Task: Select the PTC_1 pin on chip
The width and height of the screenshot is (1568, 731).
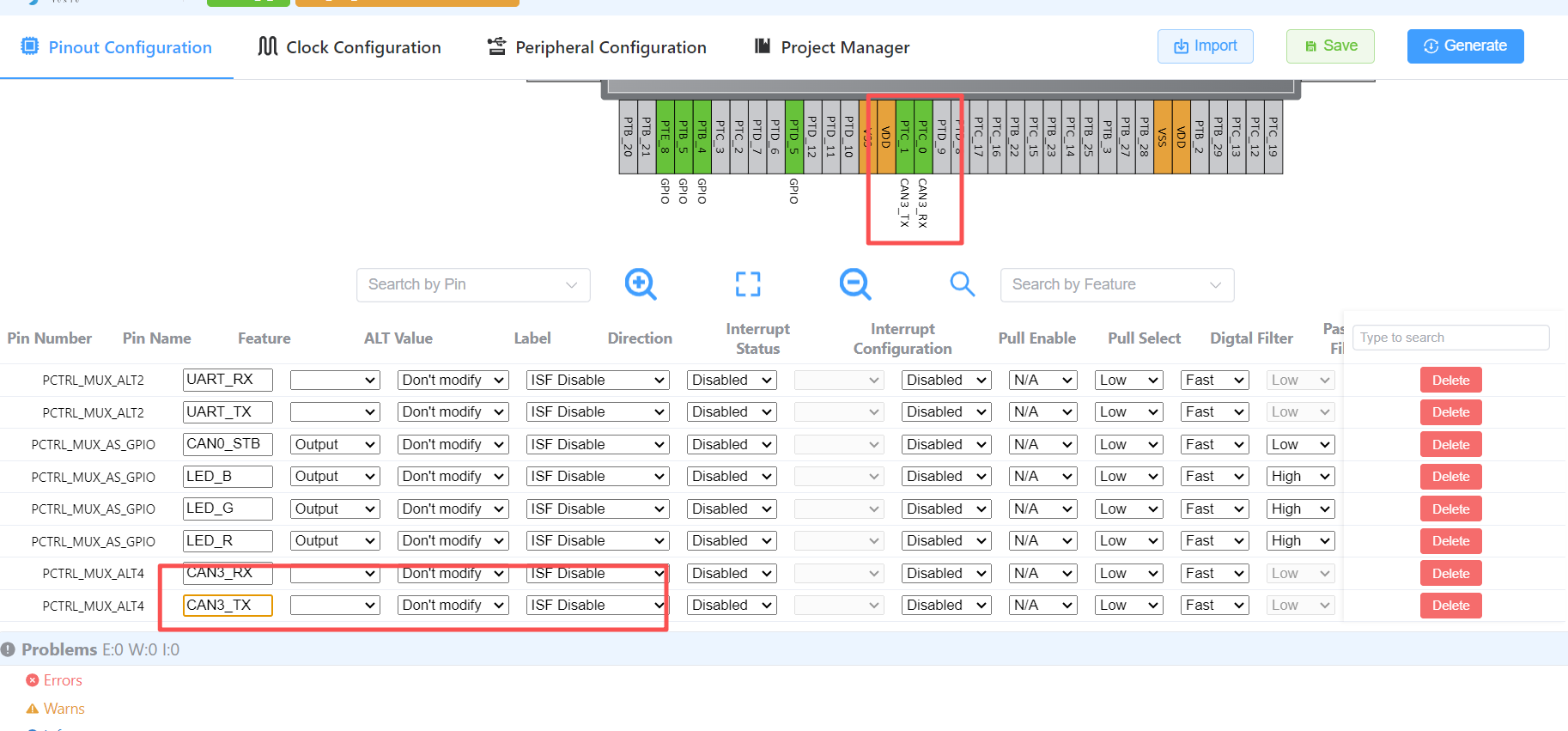Action: 904,137
